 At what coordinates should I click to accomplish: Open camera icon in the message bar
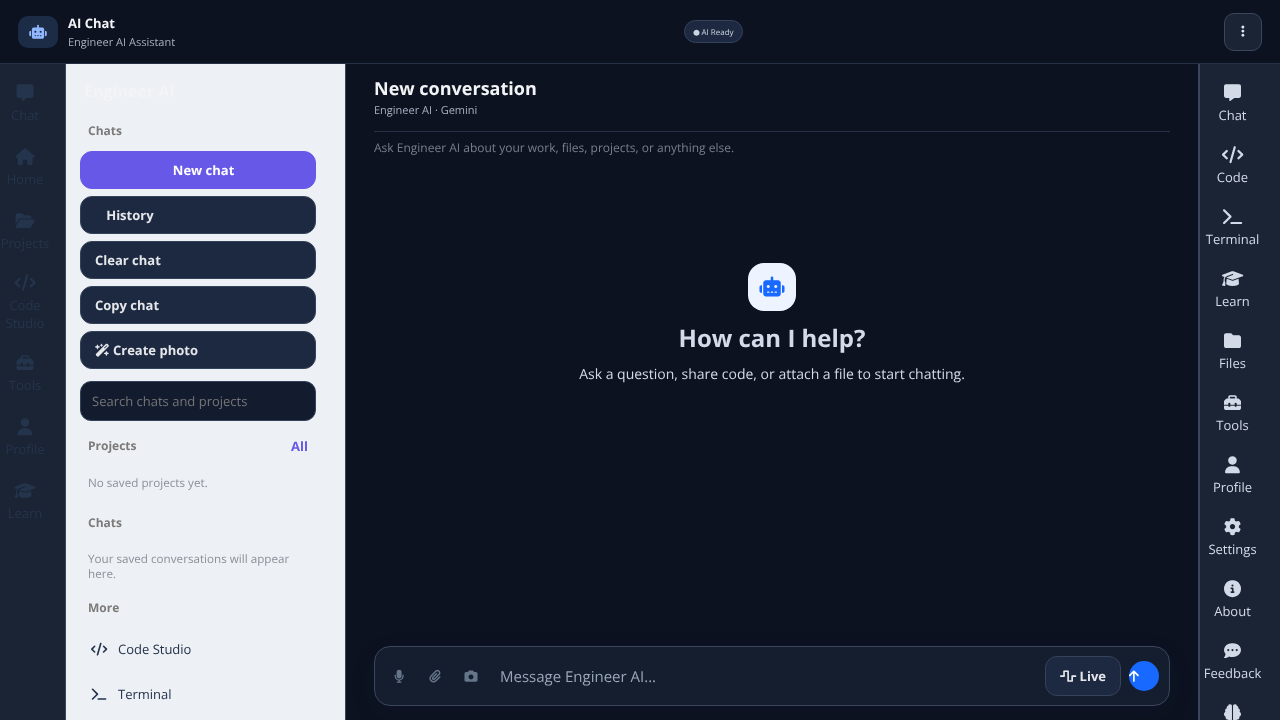coord(471,677)
